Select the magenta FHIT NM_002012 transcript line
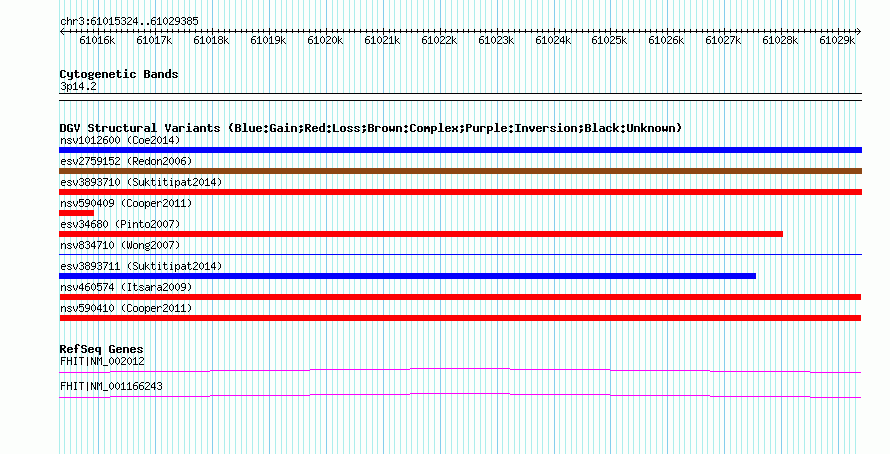890x454 pixels. 460,371
